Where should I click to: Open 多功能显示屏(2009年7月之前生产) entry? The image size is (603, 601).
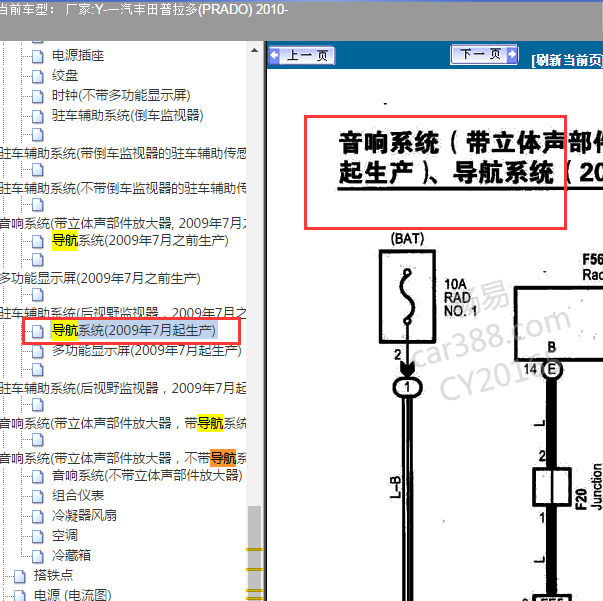100,278
